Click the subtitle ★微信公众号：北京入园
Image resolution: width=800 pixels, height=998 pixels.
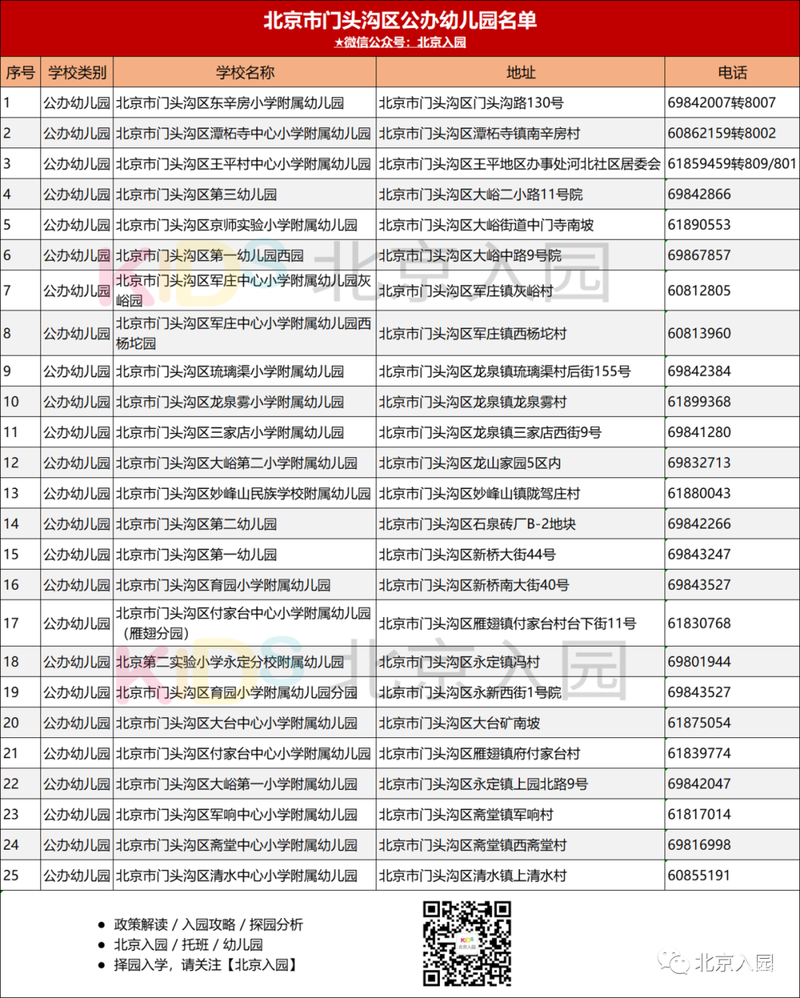[x=400, y=43]
